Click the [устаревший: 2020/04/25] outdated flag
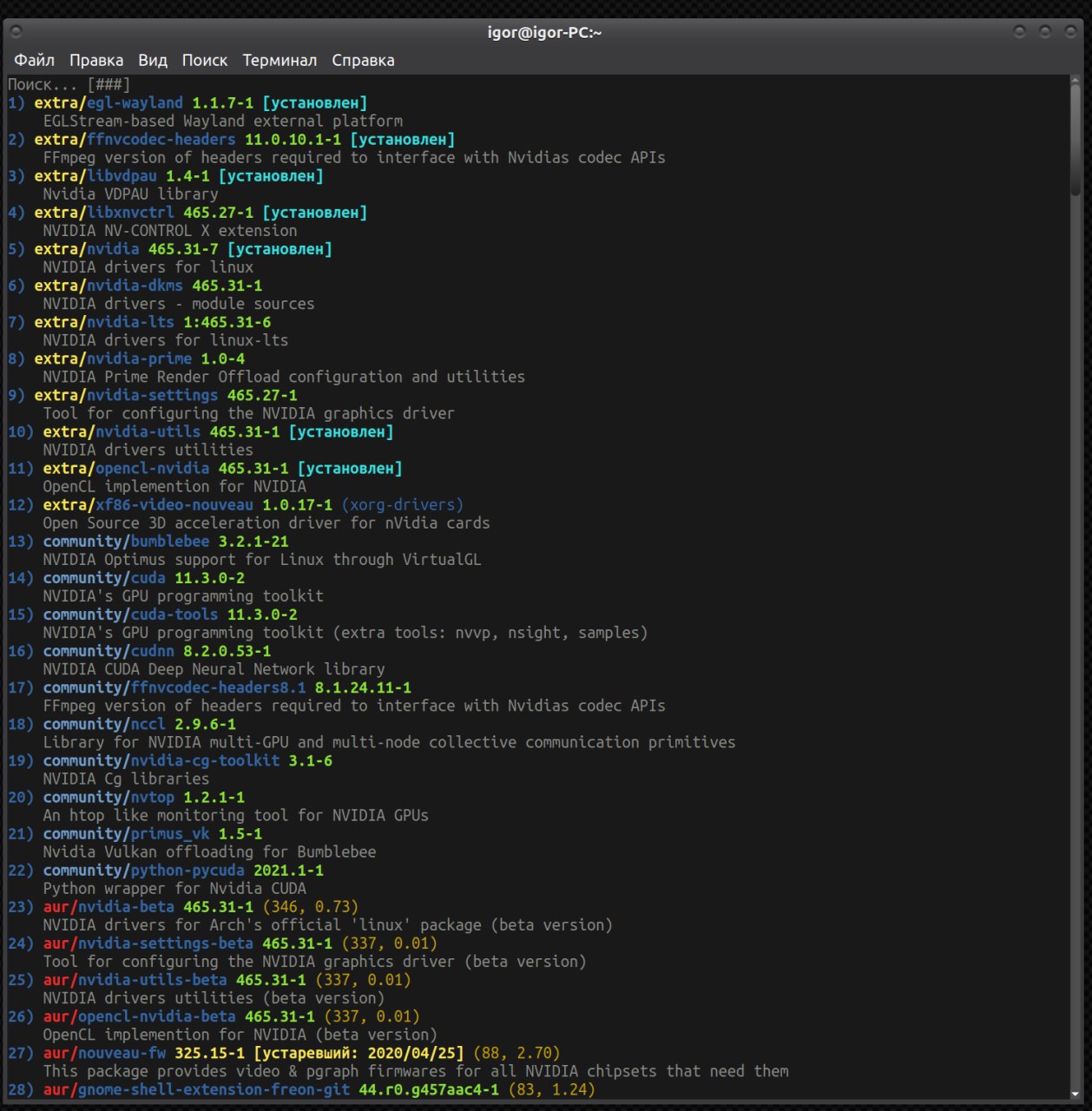1092x1111 pixels. coord(359,1053)
